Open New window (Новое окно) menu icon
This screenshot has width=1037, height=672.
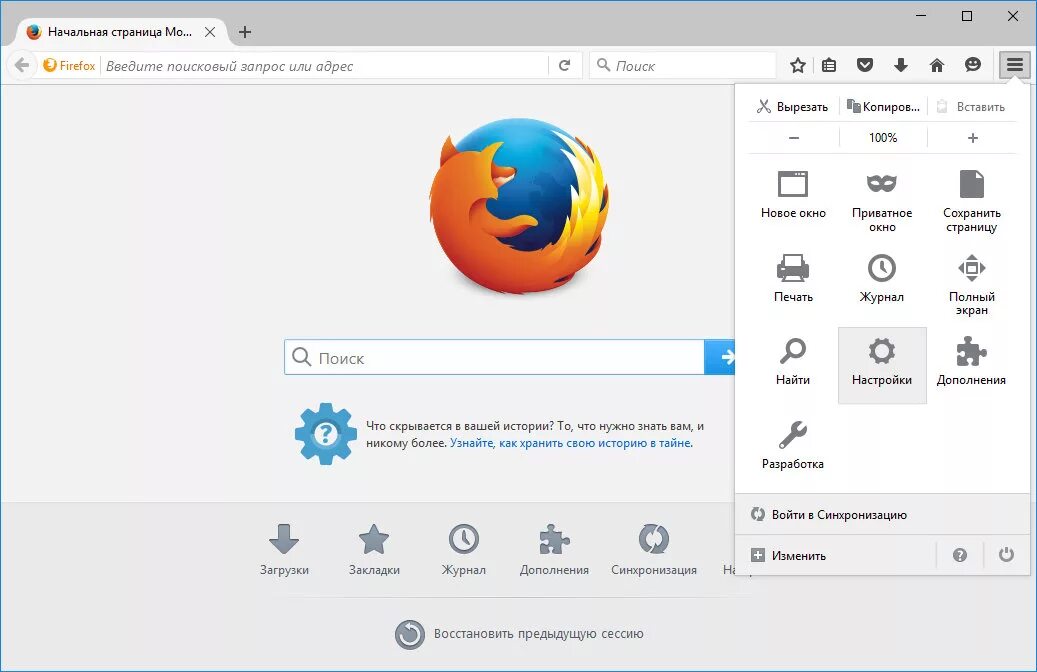[793, 183]
